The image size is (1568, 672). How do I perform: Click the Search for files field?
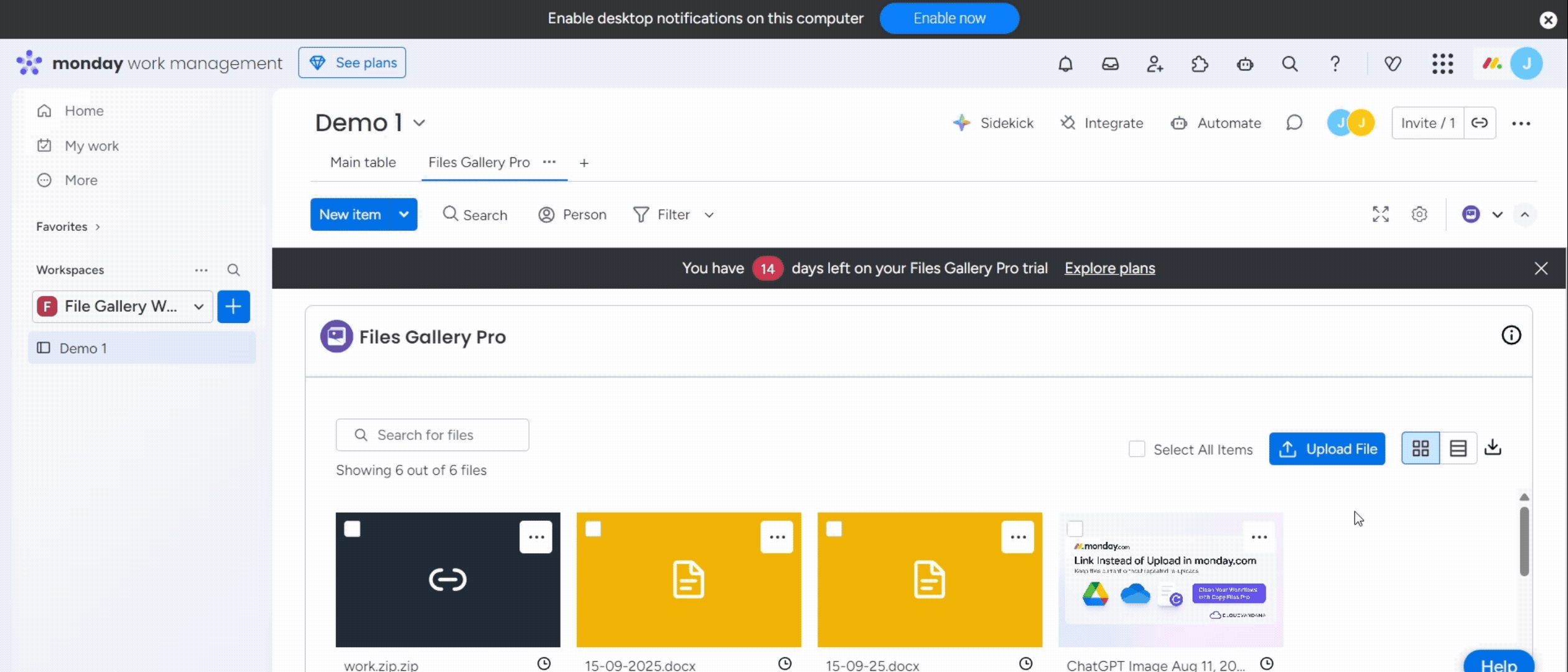(432, 435)
